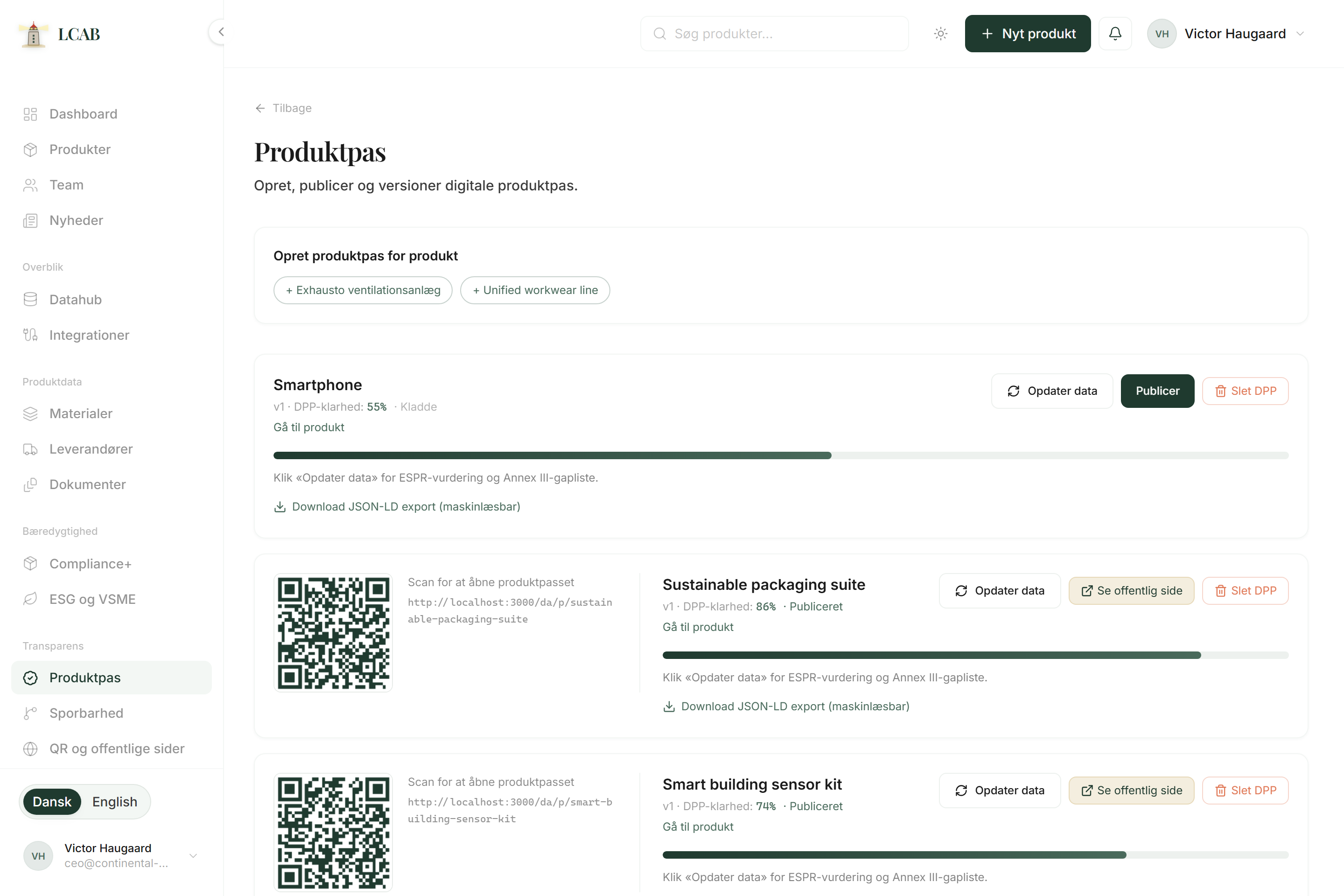Click the Smart building sensor kit QR code

333,832
